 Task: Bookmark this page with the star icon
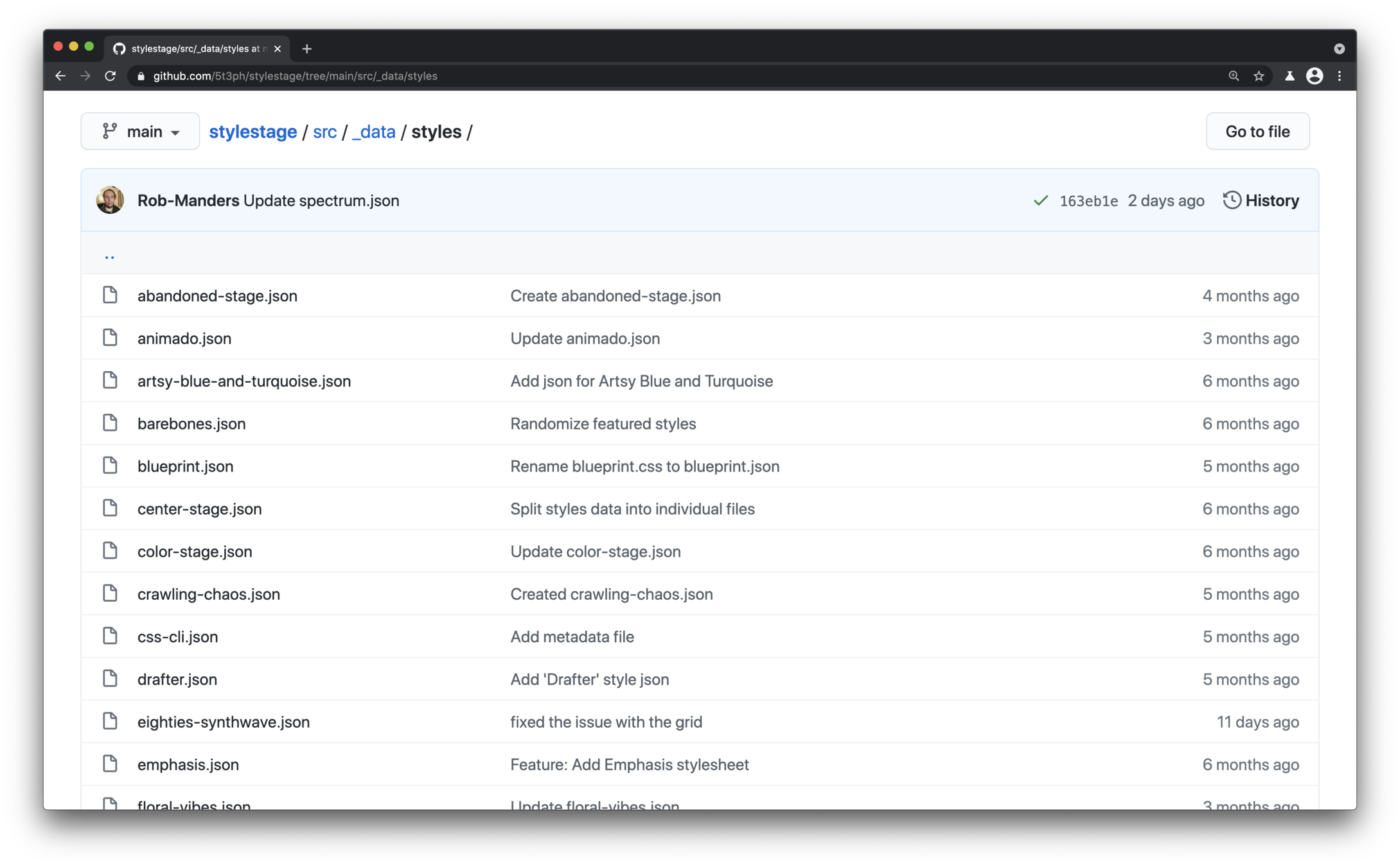point(1259,76)
